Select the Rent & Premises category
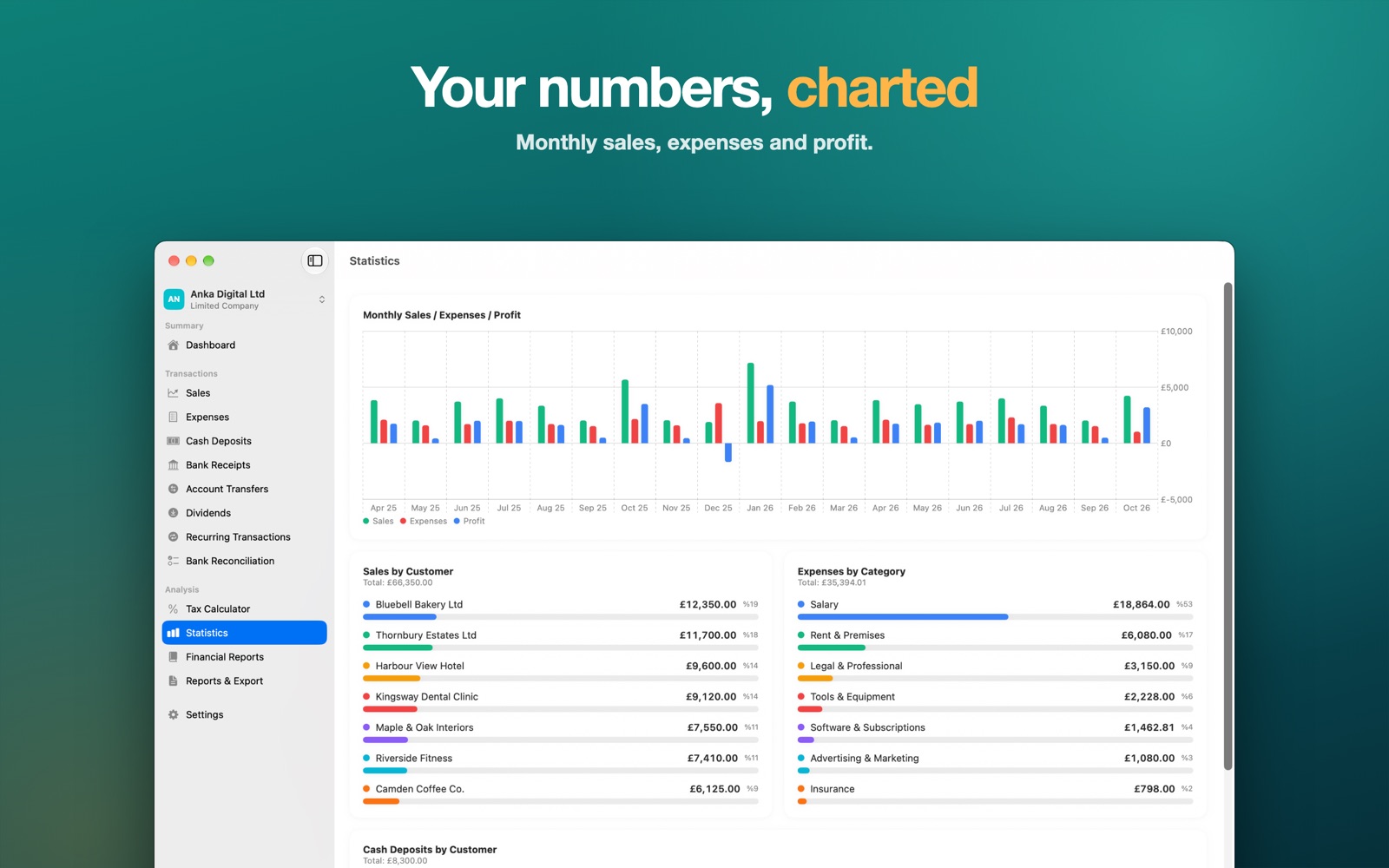The height and width of the screenshot is (868, 1389). (995, 641)
